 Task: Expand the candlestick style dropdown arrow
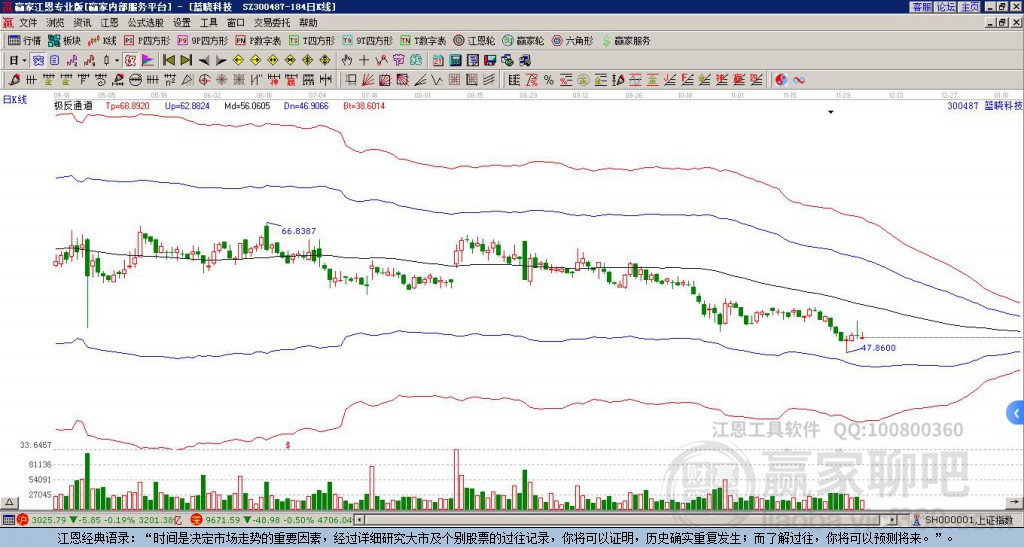pyautogui.click(x=117, y=61)
